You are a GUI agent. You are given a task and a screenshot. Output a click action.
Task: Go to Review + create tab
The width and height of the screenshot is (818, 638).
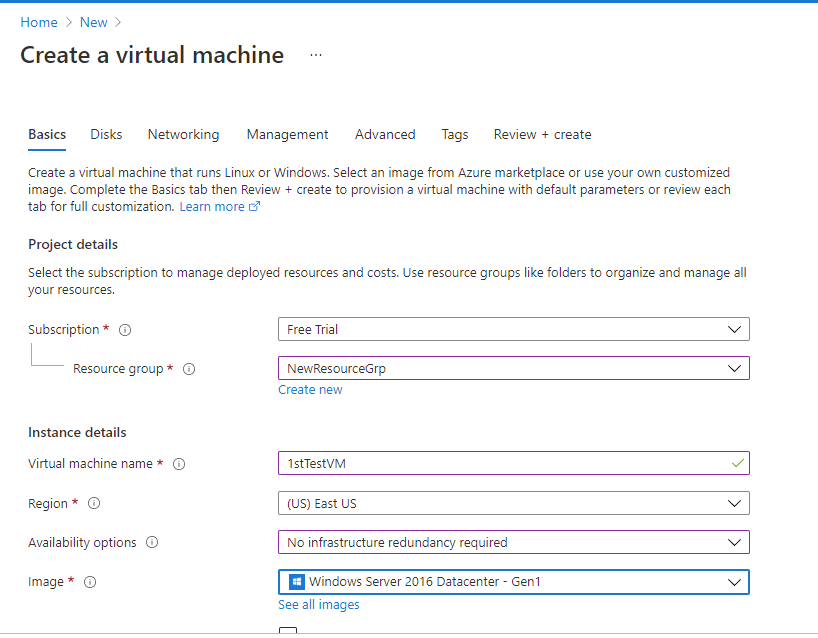pos(543,135)
